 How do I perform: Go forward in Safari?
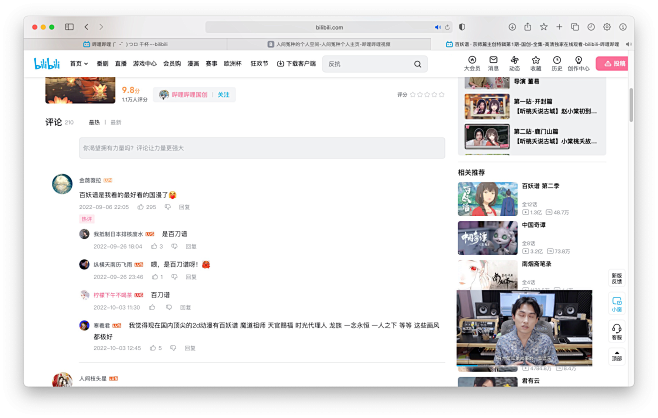[x=101, y=27]
